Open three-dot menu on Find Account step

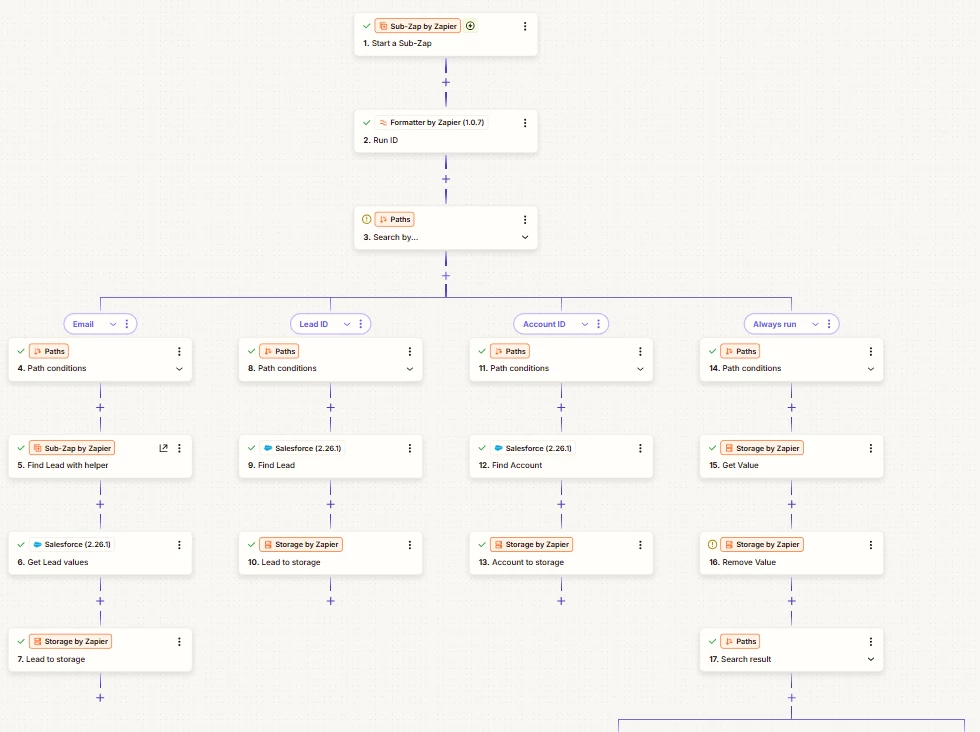point(640,448)
